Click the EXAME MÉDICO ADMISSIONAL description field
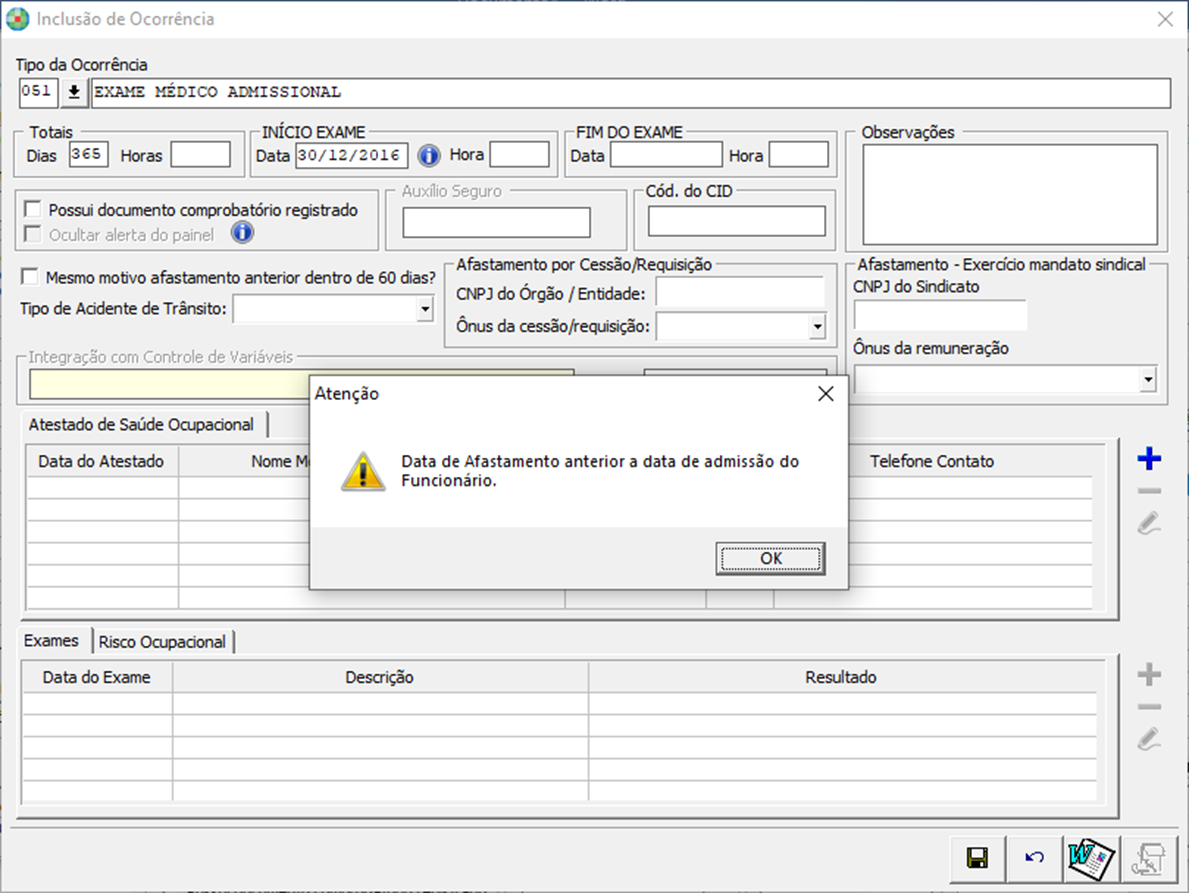The image size is (1189, 893). coord(631,92)
